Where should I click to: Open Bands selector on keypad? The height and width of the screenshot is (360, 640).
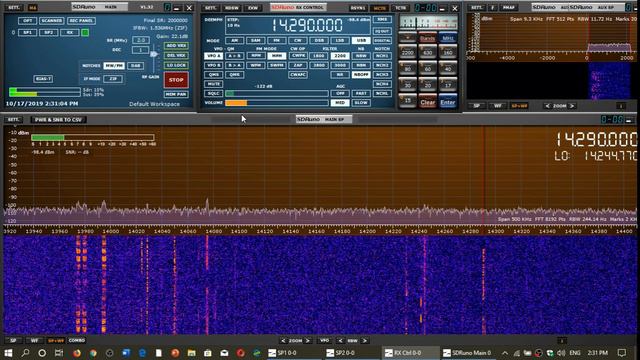(427, 38)
